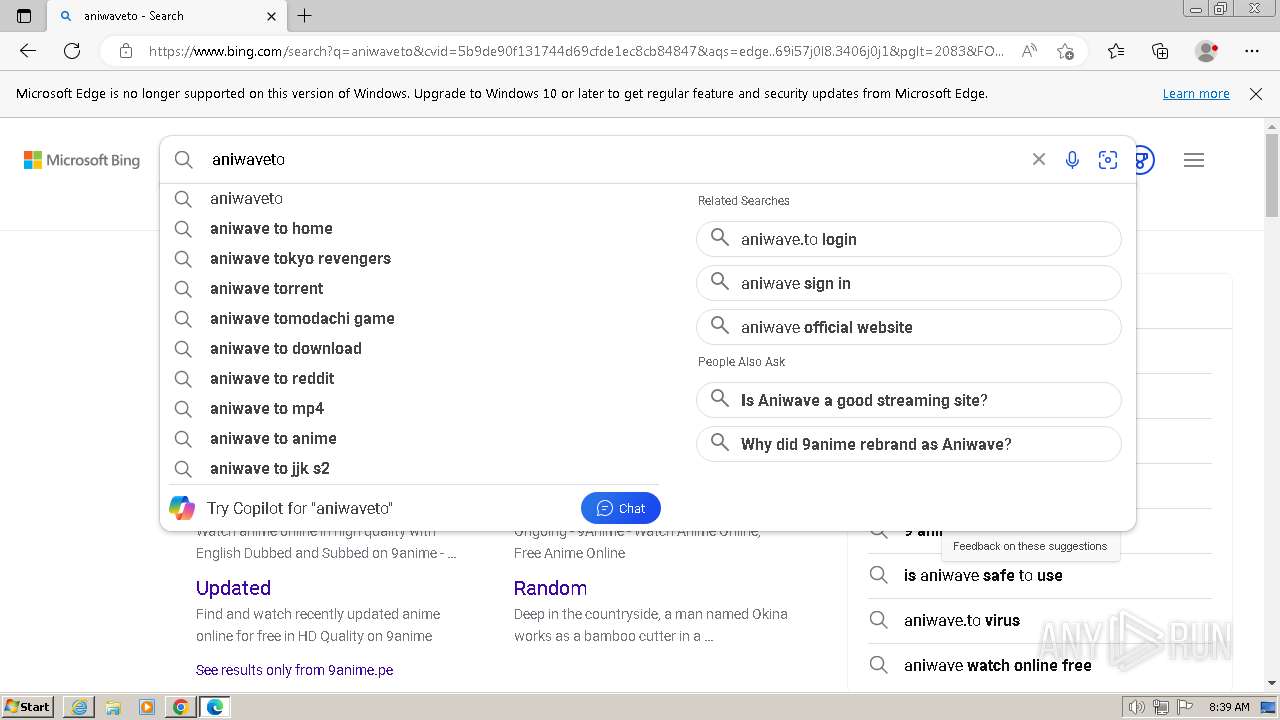Viewport: 1280px width, 720px height.
Task: Open the Bing hamburger menu
Action: [x=1194, y=160]
